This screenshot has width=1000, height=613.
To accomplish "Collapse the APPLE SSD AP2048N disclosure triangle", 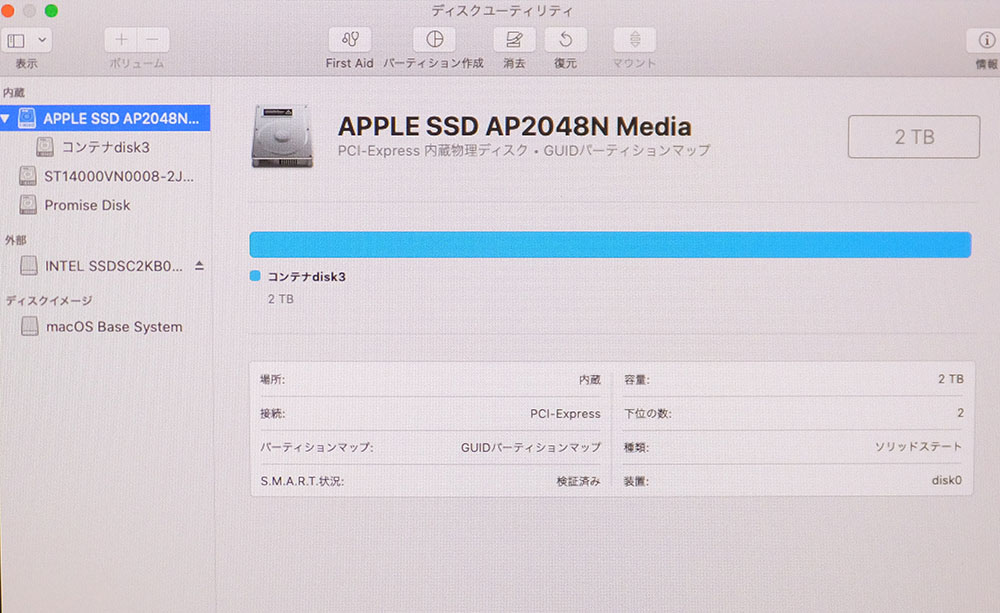I will coord(6,119).
